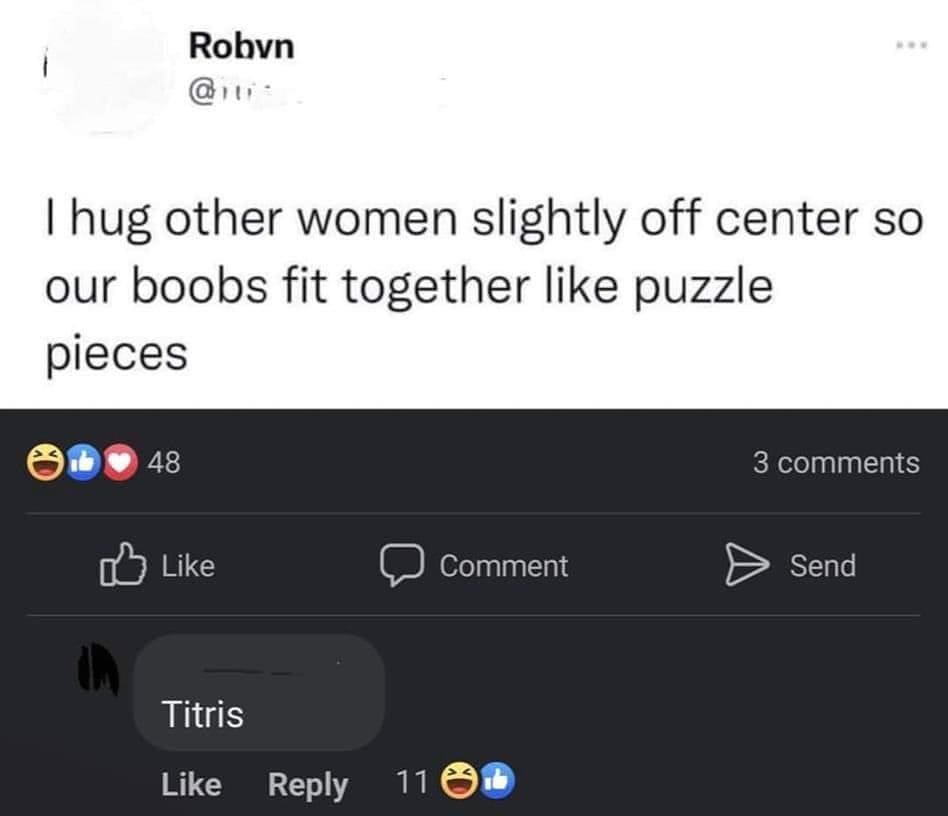Click the laughing emoji on the Titris comment
The width and height of the screenshot is (948, 816).
(x=460, y=783)
